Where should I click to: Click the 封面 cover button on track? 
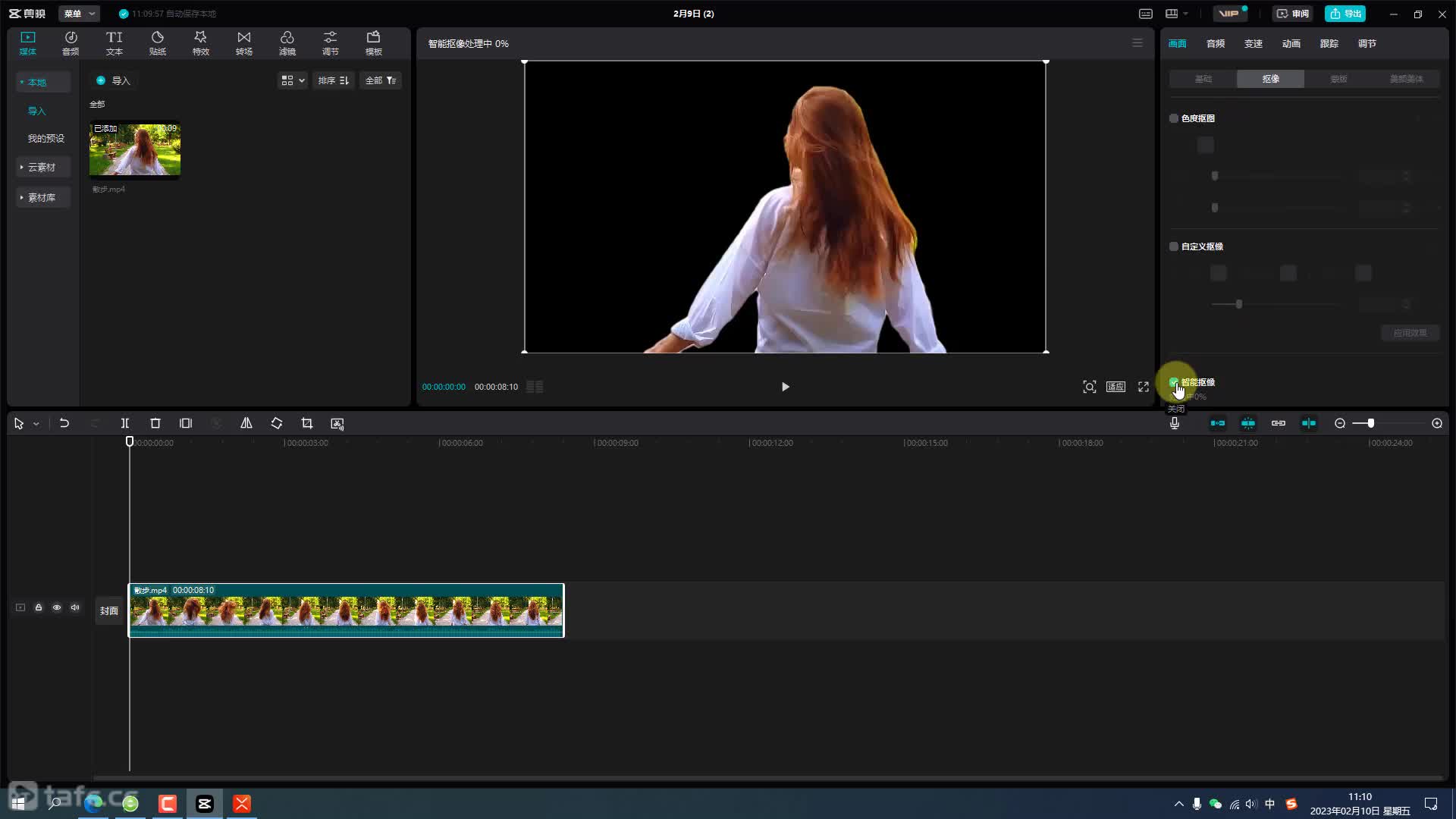pyautogui.click(x=109, y=610)
